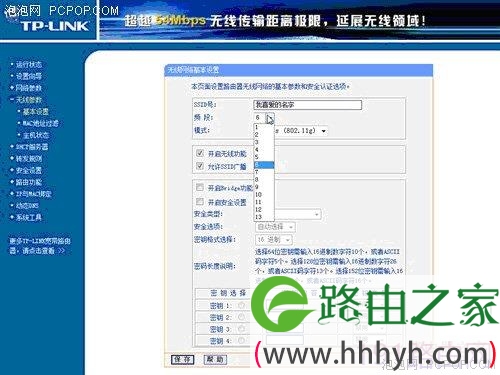
Task: Toggle the 允许SSID广播 checkbox
Action: click(200, 166)
